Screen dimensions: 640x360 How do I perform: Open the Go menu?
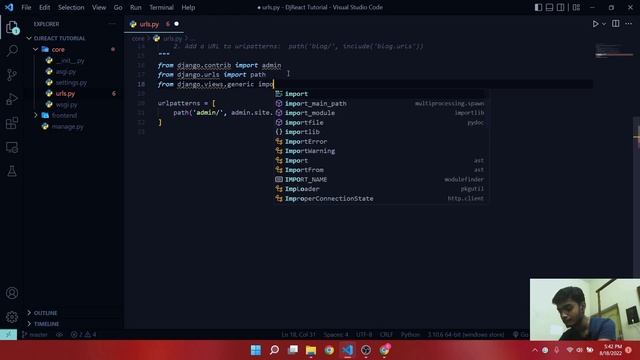[x=118, y=7]
